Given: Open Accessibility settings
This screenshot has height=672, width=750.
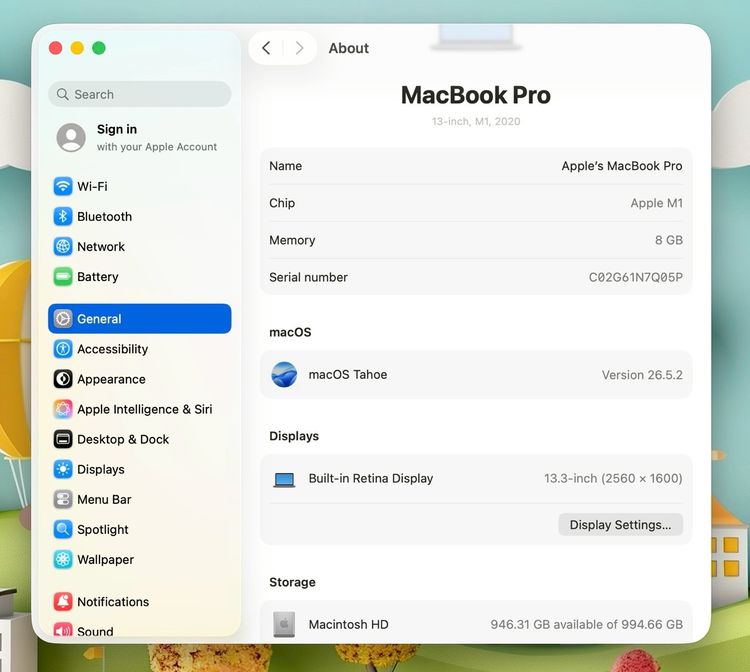Looking at the screenshot, I should (x=140, y=349).
